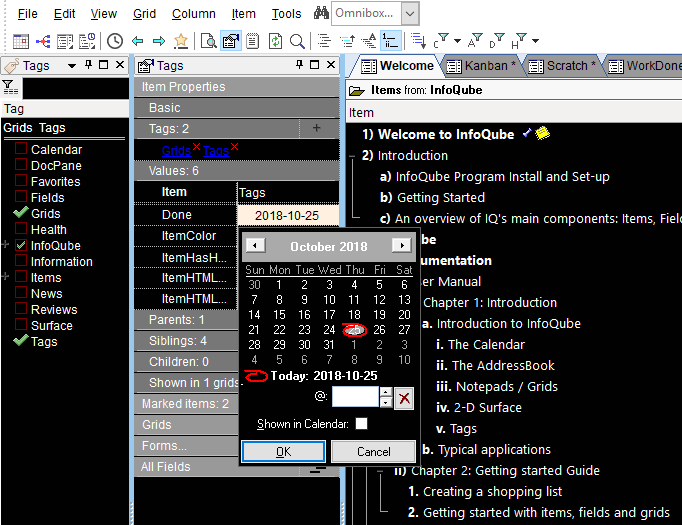The width and height of the screenshot is (682, 525).
Task: Click the delete time red X
Action: point(404,398)
